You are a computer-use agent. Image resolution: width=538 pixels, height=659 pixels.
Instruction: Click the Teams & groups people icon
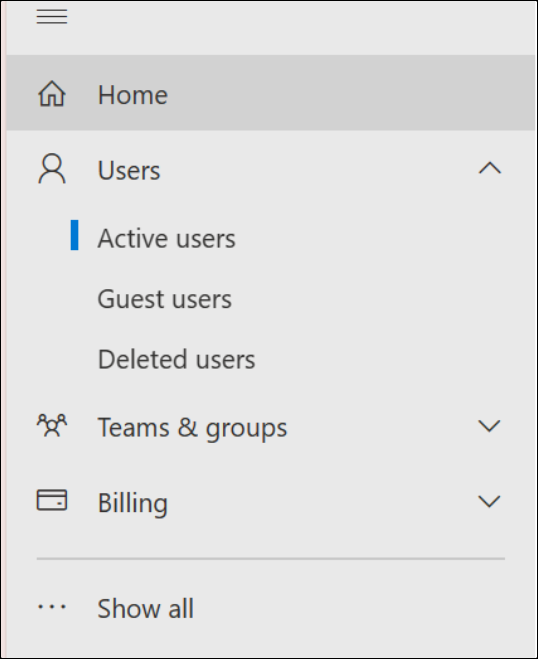point(52,425)
